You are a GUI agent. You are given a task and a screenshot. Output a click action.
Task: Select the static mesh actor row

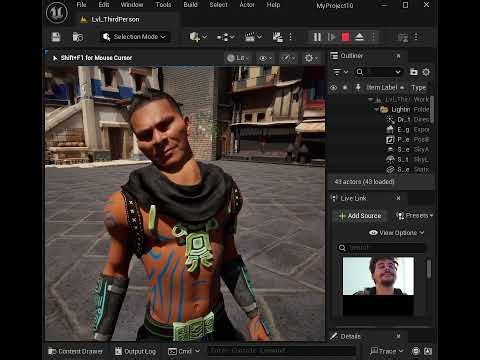pos(380,169)
